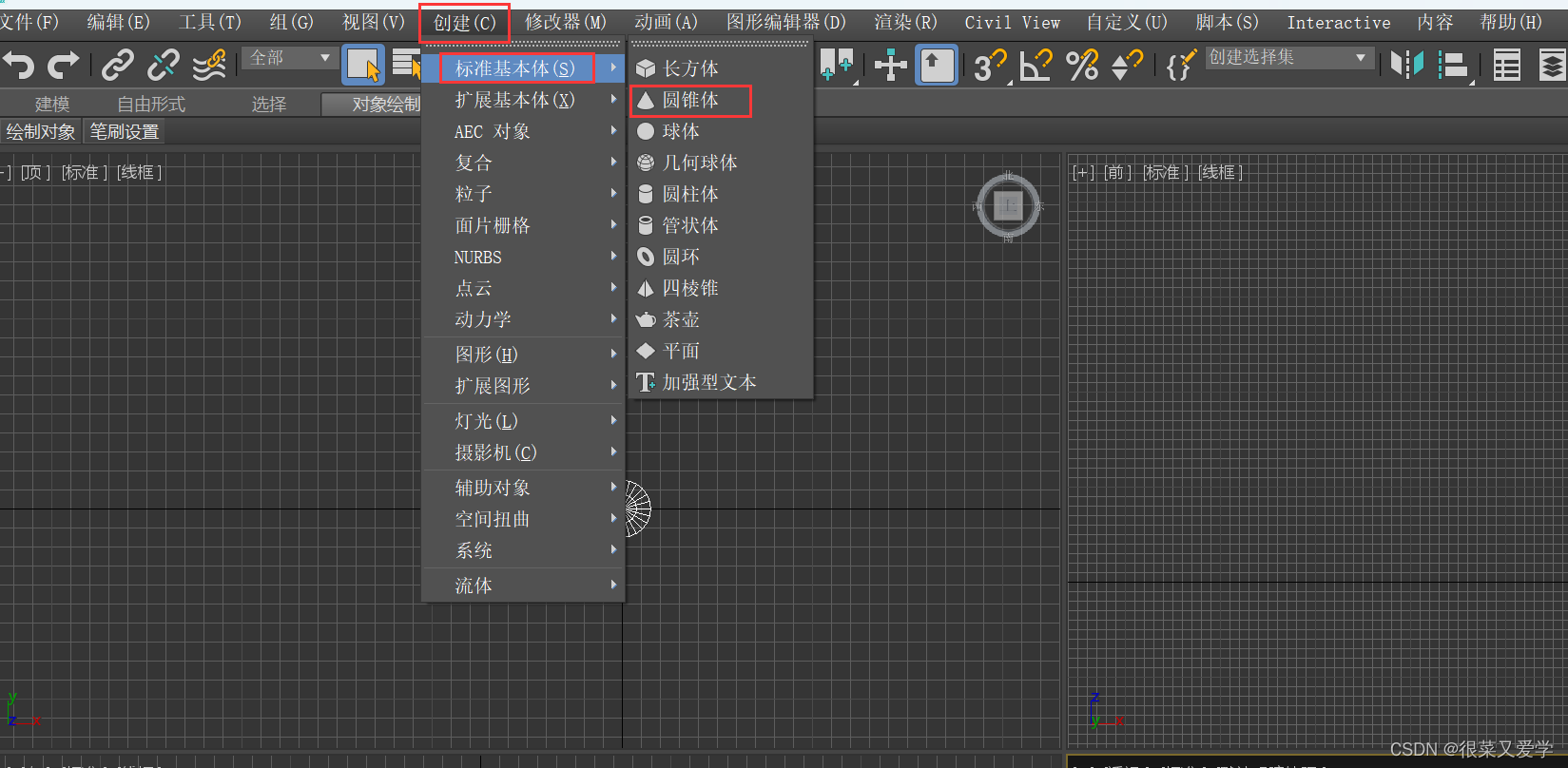Create a 茶壶 teapot primitive
Screen dimensions: 1568x768
(x=721, y=319)
